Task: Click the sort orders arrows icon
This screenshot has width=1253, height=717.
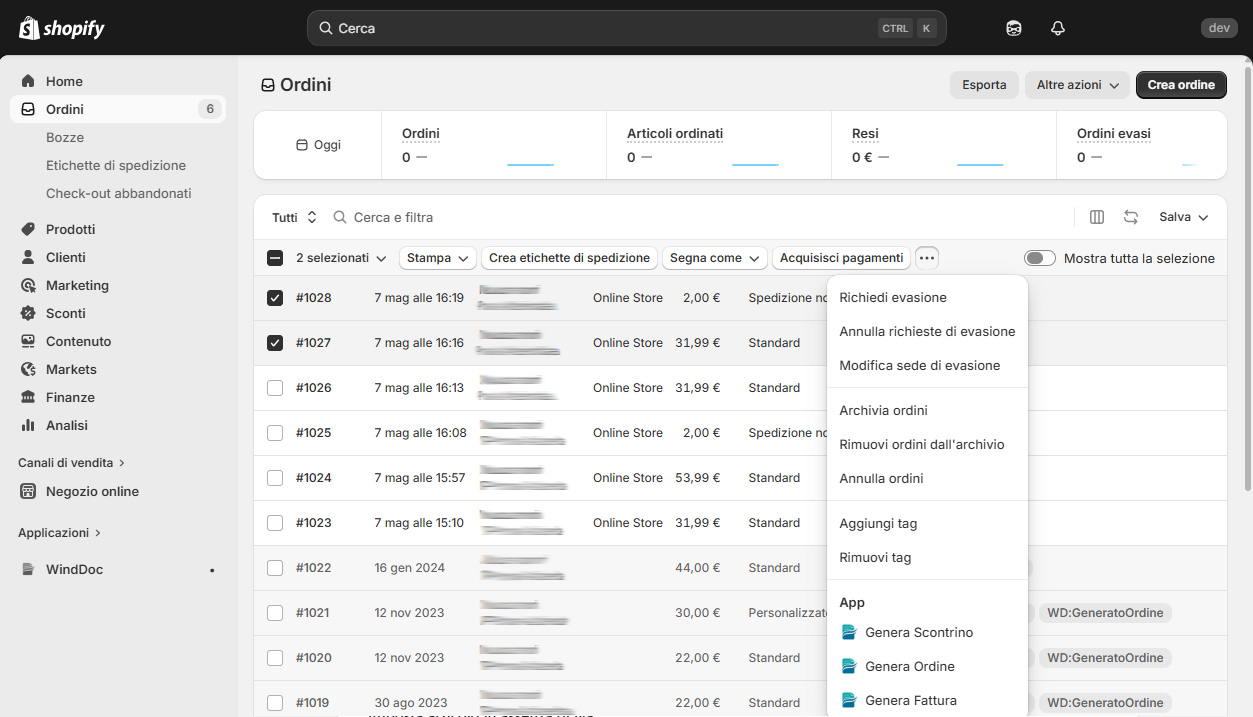Action: [x=1131, y=217]
